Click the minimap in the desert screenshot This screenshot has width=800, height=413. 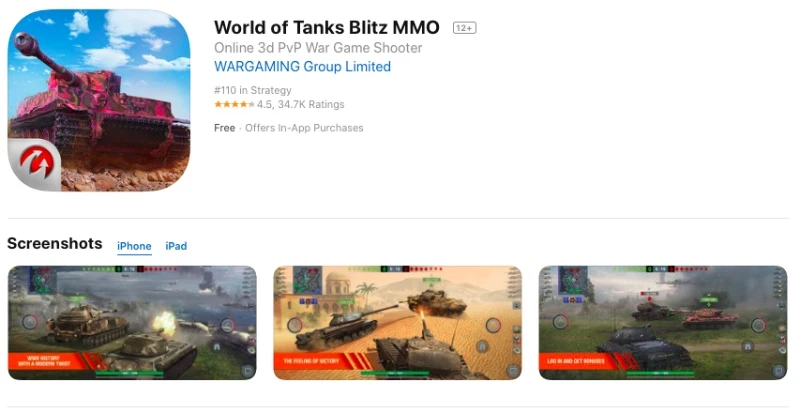click(x=307, y=280)
